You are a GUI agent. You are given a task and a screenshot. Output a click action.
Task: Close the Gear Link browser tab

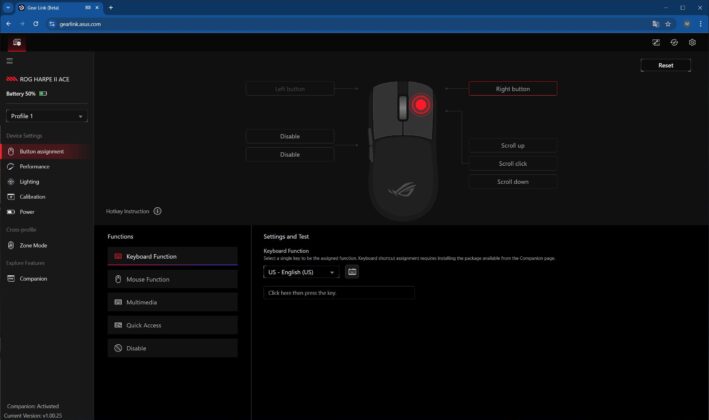tap(97, 8)
